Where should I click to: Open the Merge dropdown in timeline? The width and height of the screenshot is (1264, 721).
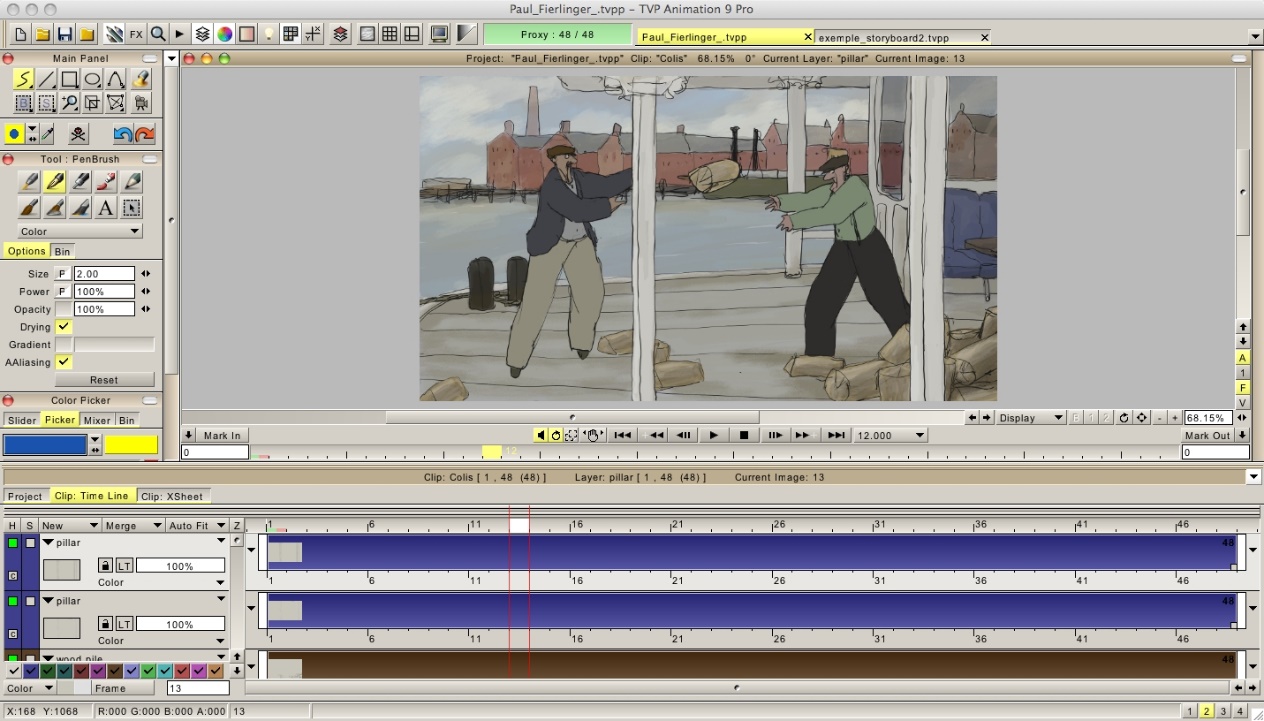click(133, 525)
